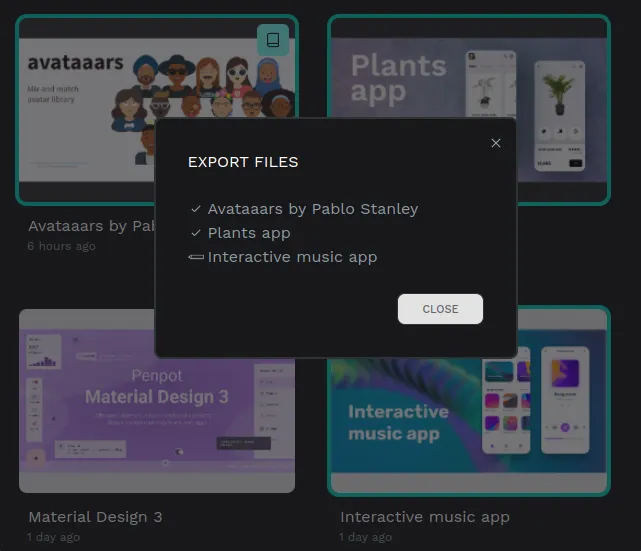Select 'Interactive music app' entry in export list

pyautogui.click(x=292, y=257)
